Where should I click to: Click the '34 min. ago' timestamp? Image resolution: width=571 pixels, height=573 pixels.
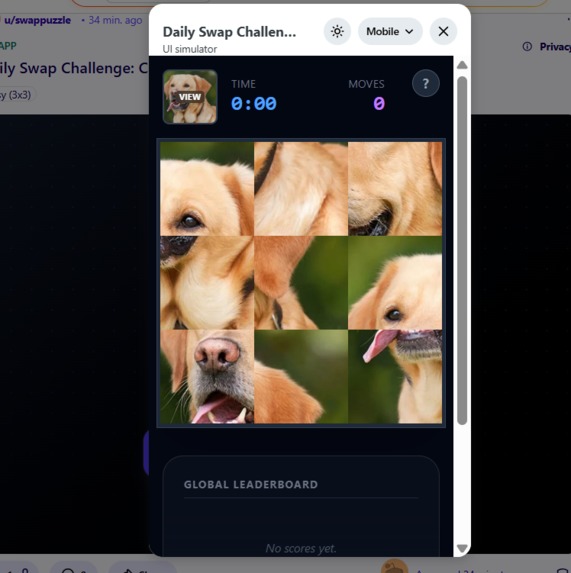[115, 20]
